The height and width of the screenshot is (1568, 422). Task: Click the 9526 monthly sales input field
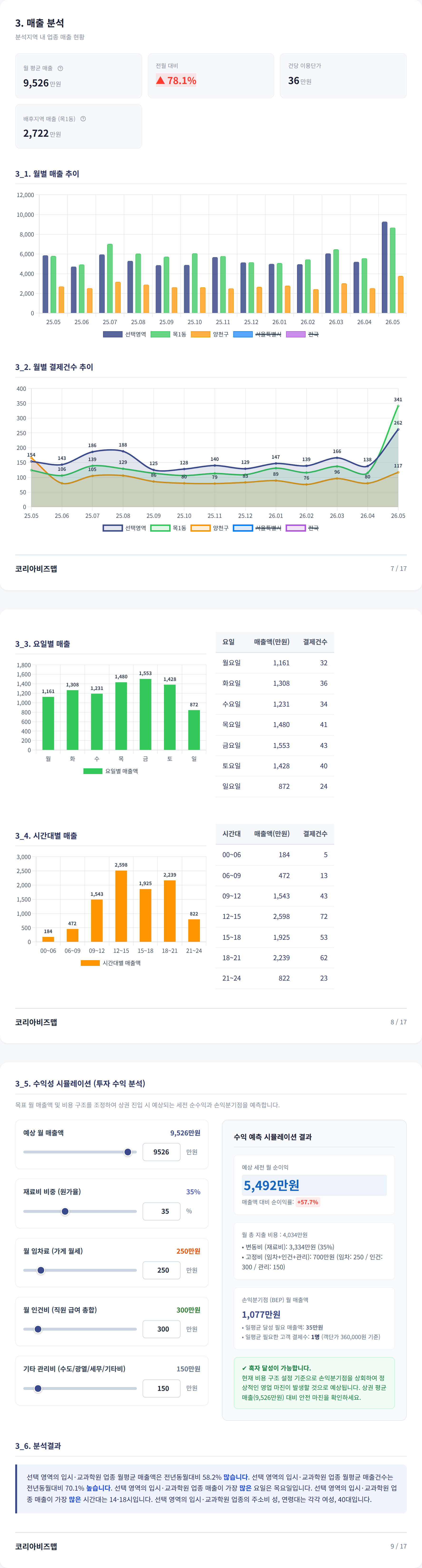point(161,1152)
